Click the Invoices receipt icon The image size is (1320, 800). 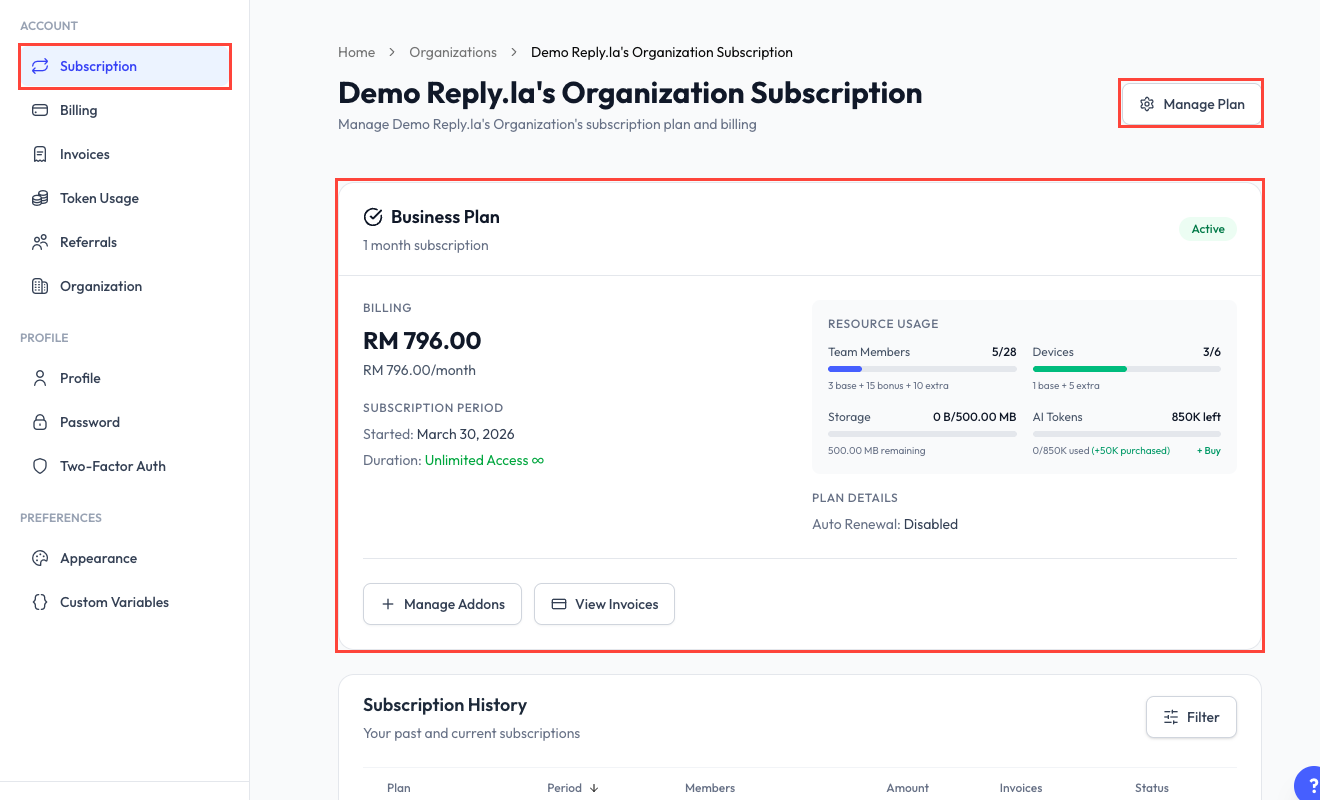tap(40, 154)
